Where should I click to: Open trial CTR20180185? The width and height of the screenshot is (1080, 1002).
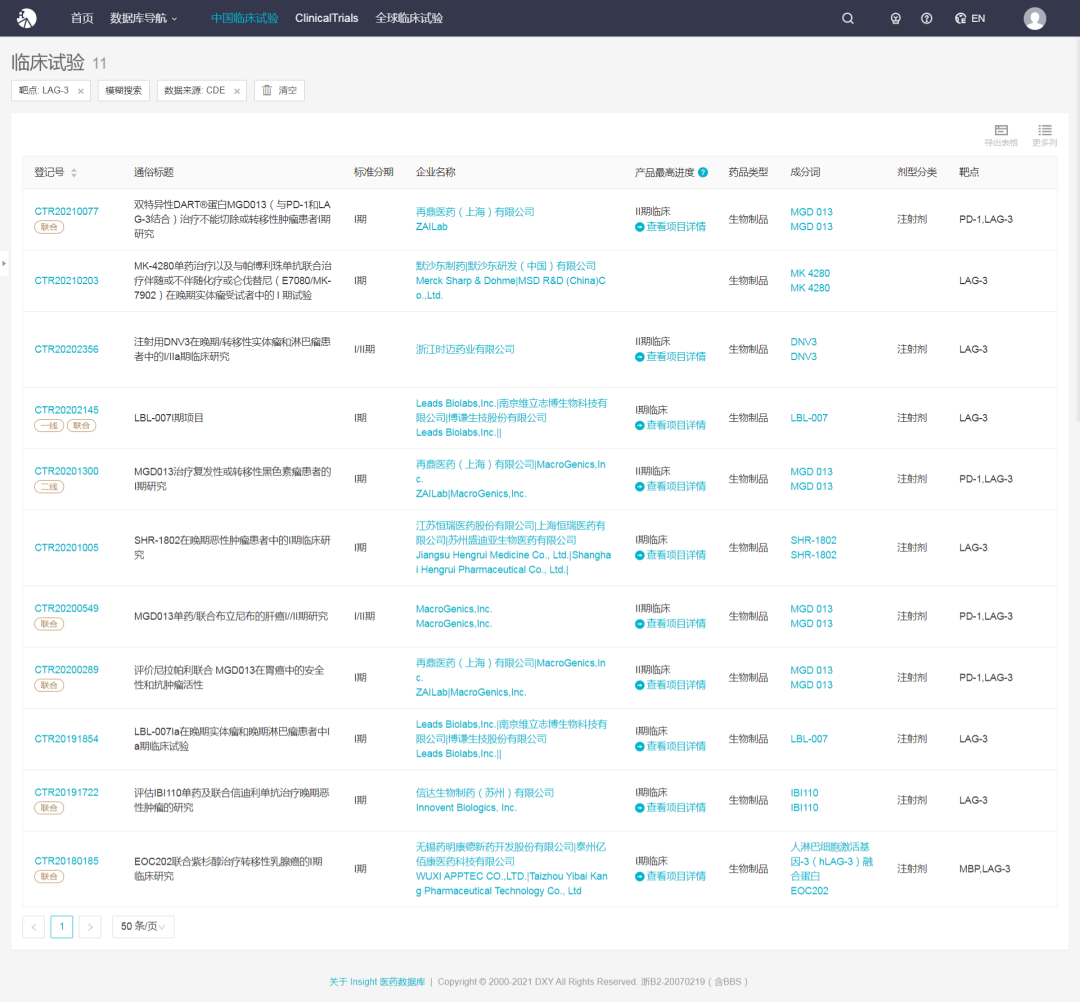[67, 862]
